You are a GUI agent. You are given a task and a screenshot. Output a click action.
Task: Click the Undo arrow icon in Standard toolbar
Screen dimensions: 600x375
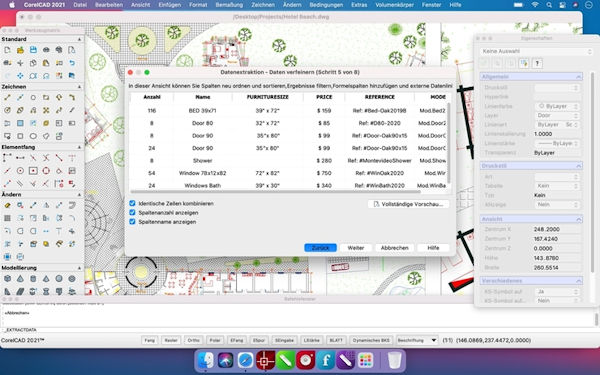(x=72, y=63)
